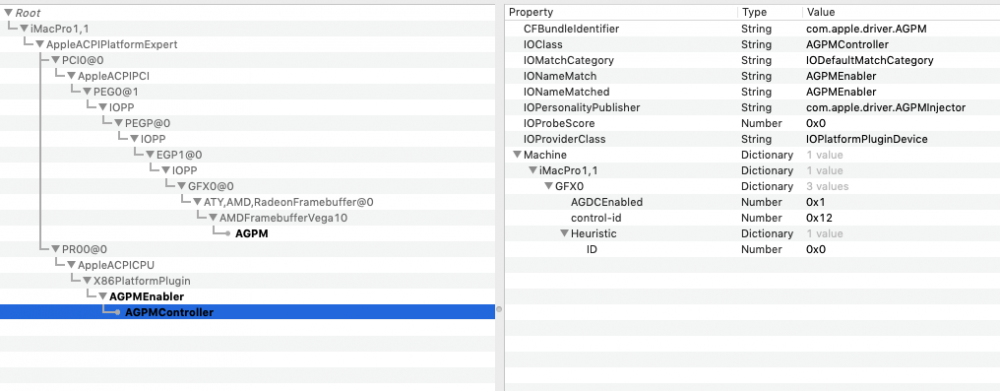Collapse iMacPro1,1 dictionary triangle under Machine
Image resolution: width=1000 pixels, height=391 pixels.
pos(532,171)
